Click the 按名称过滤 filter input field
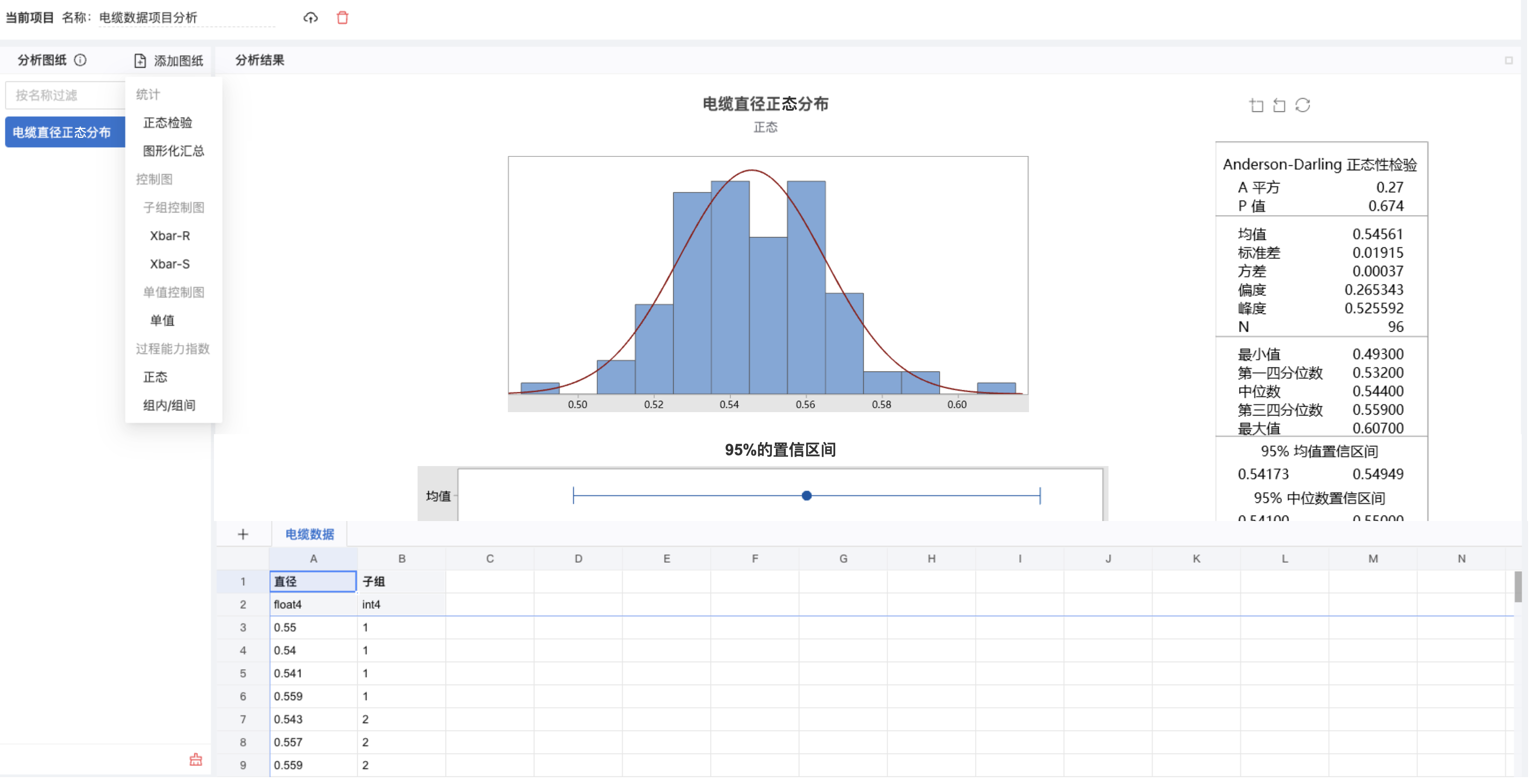 click(64, 95)
